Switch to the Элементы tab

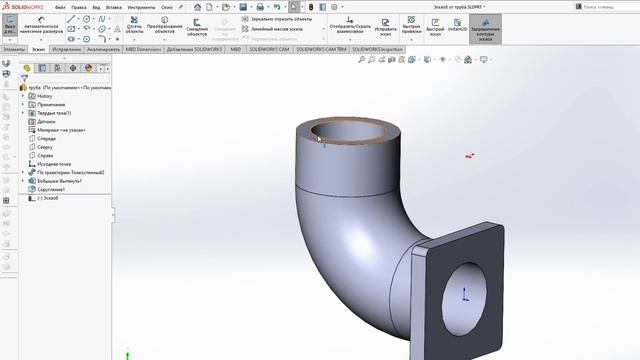14,49
